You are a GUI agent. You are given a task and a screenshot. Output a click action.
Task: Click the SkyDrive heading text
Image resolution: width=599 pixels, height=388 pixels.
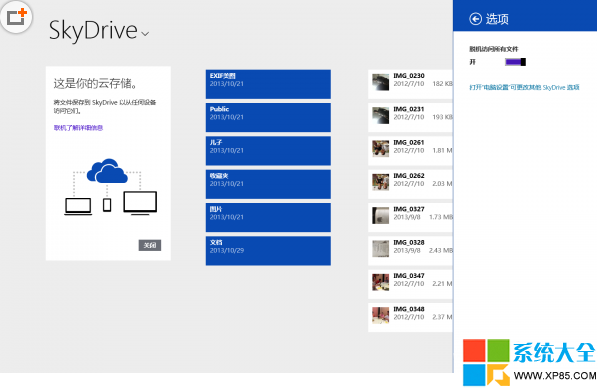point(93,30)
